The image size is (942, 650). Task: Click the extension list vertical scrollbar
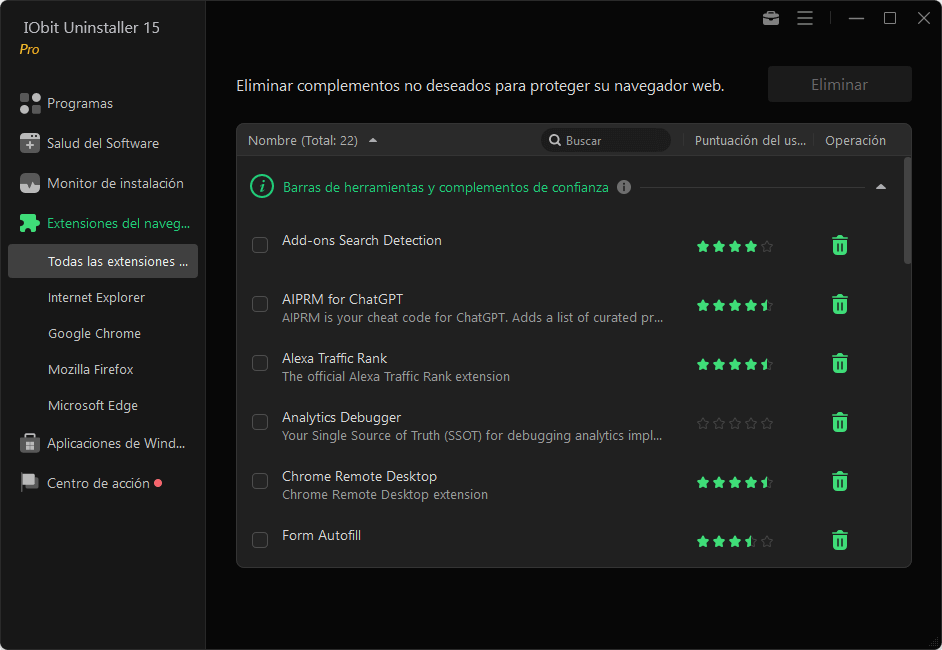(907, 211)
